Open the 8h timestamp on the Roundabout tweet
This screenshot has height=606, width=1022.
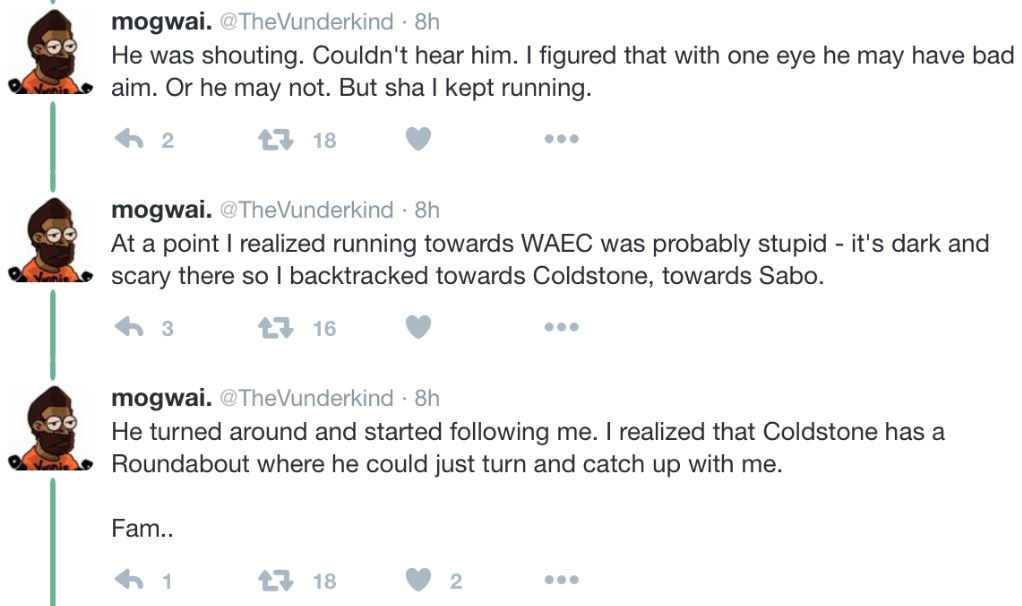427,399
